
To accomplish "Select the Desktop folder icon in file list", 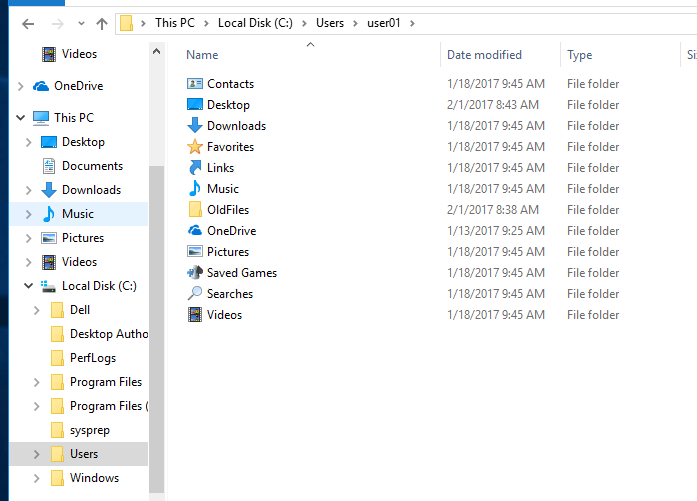I will point(195,104).
